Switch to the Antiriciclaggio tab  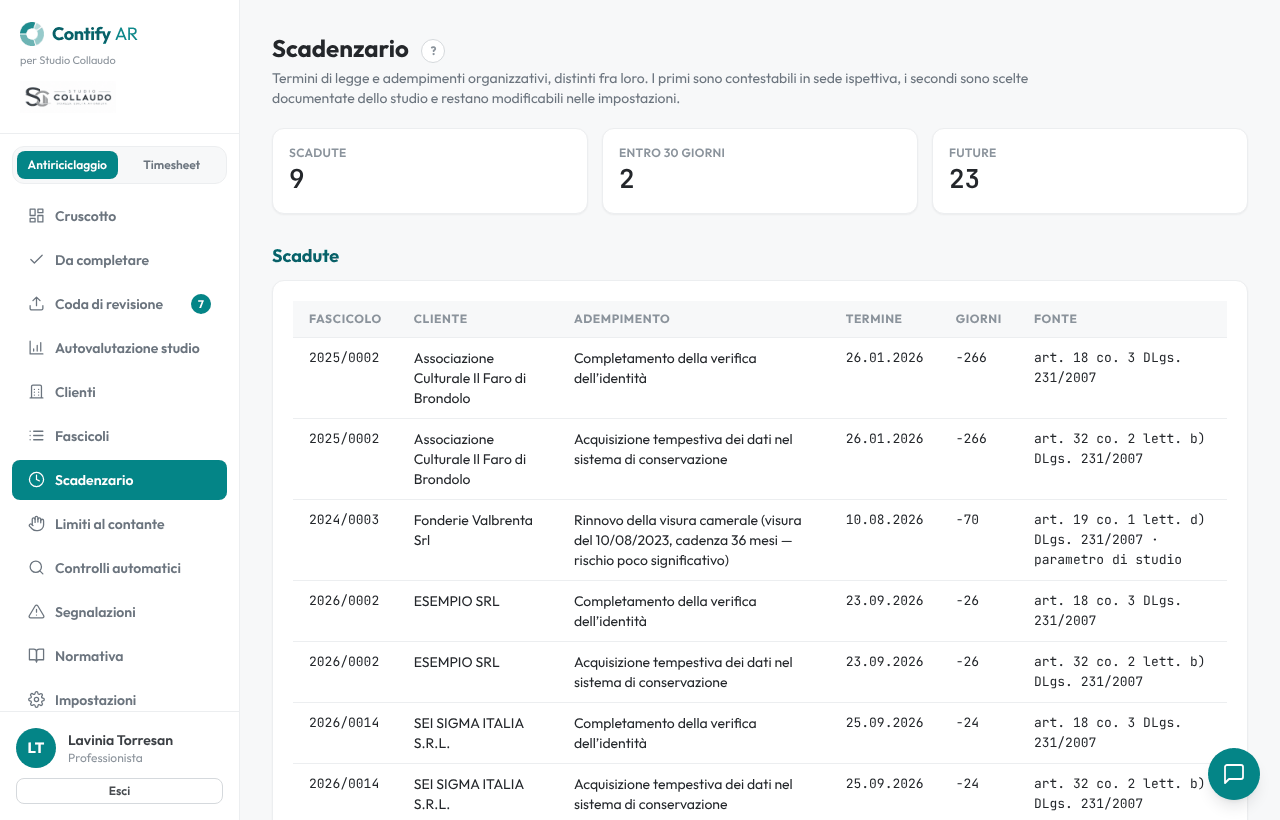pos(67,165)
